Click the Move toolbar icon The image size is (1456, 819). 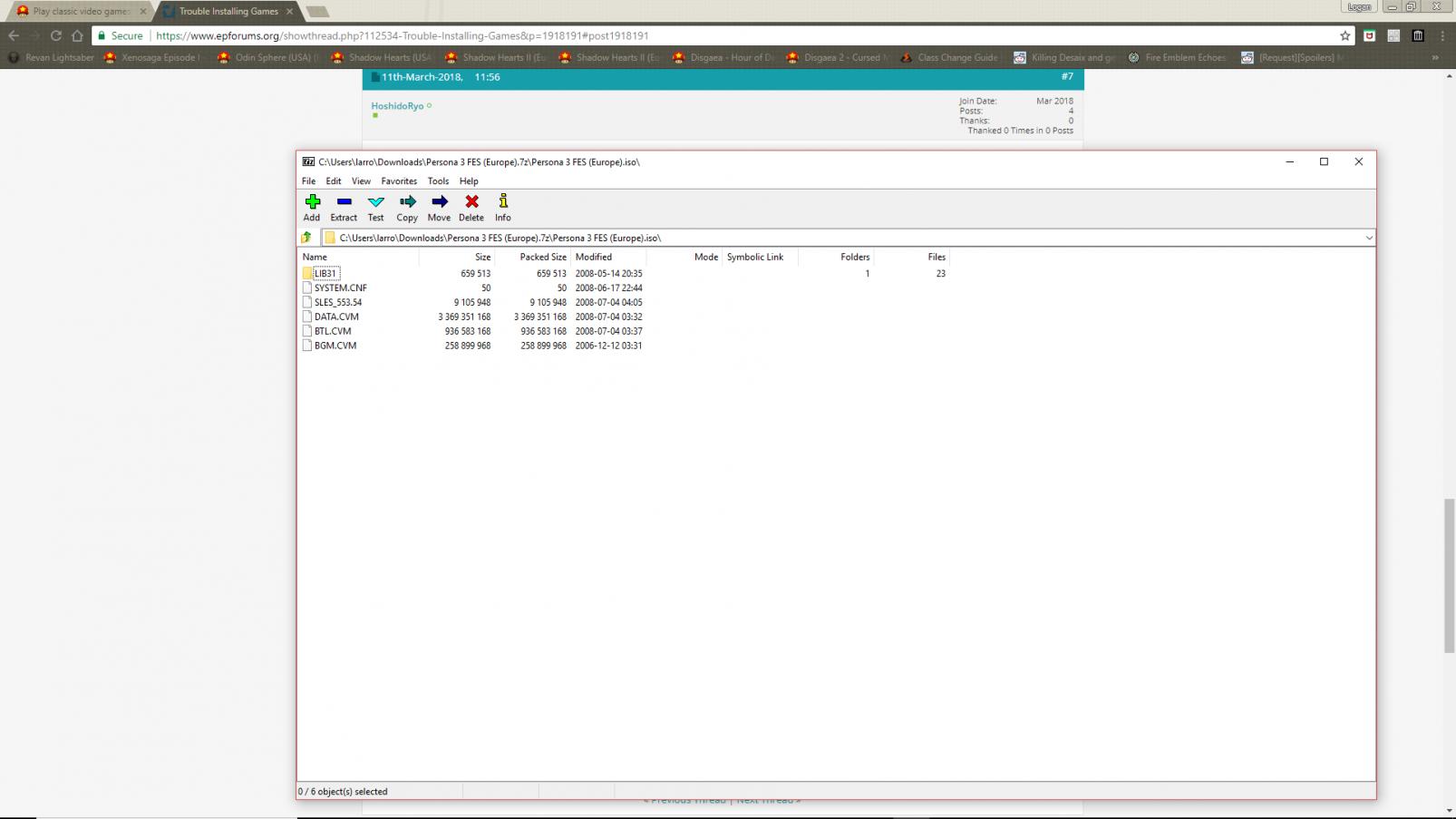pos(439,208)
